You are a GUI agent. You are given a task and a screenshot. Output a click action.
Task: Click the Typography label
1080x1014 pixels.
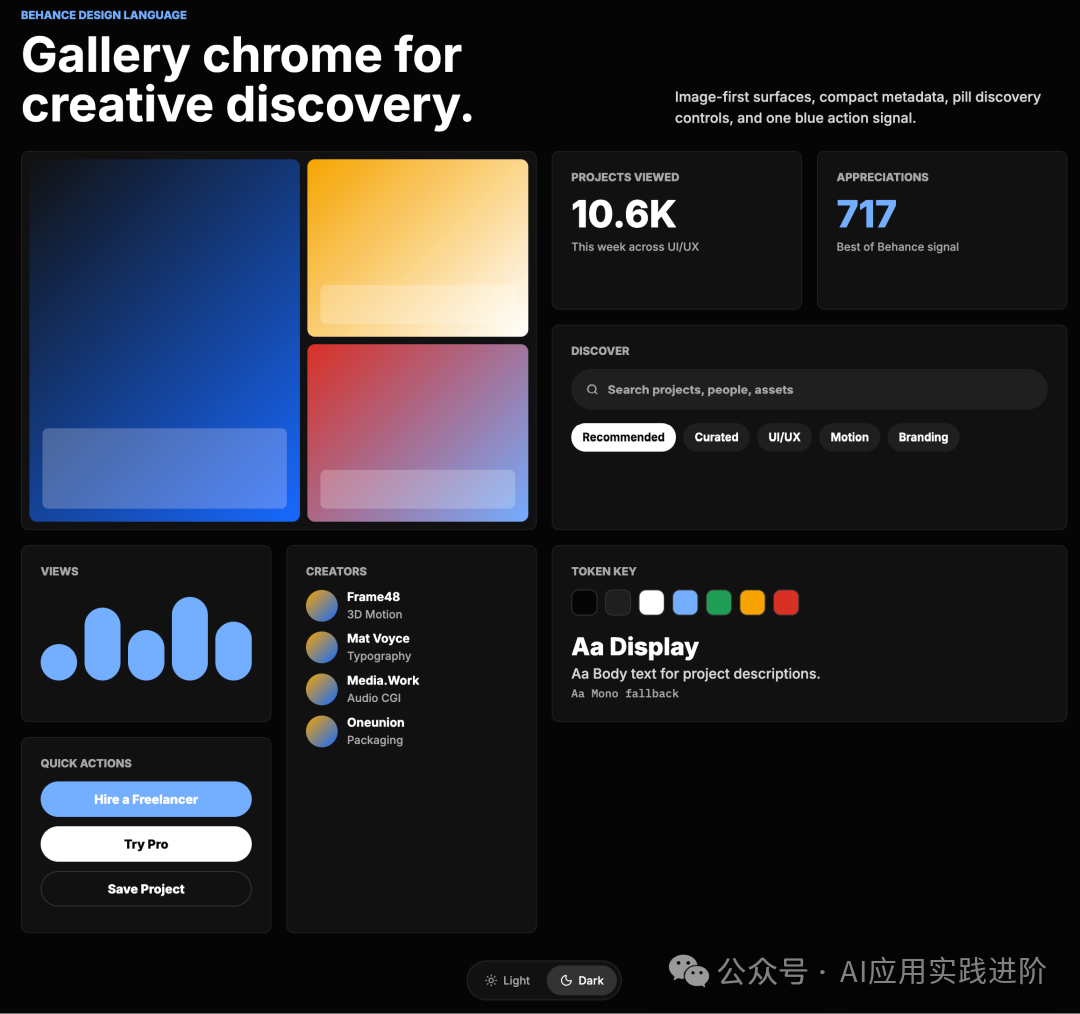coord(379,656)
